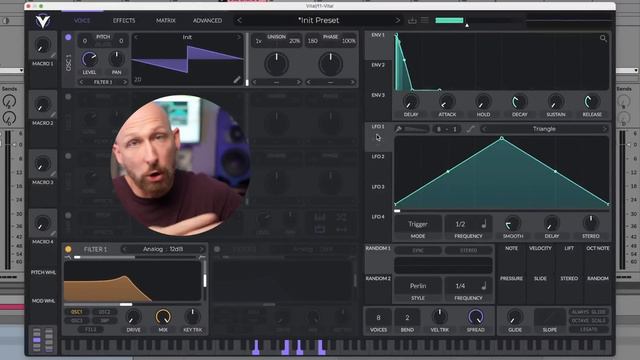Toggle OSC2 input on Filter 1
The image size is (640, 360).
coord(104,312)
